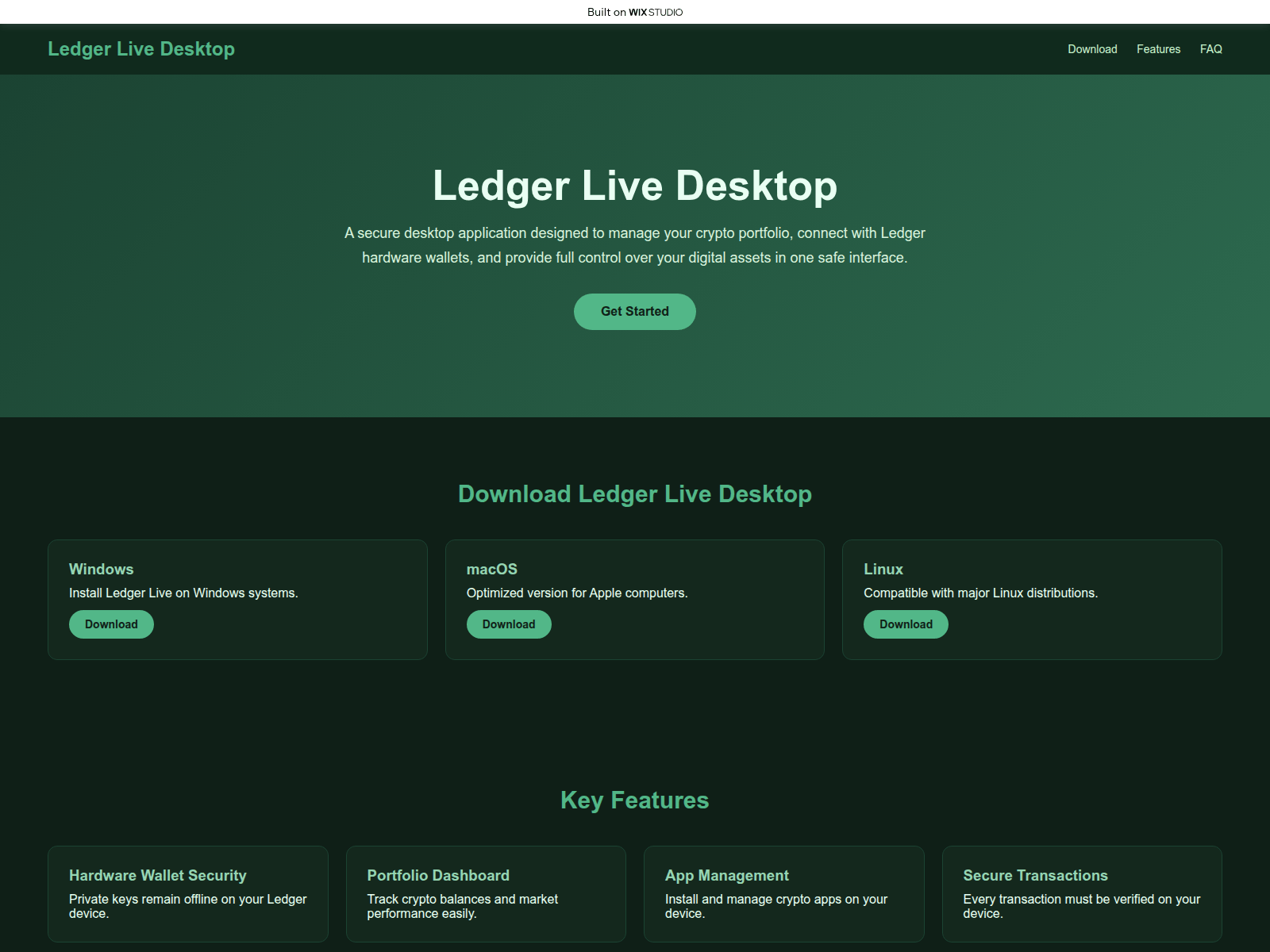Click the Ledger Live Desktop header logo
The width and height of the screenshot is (1270, 952).
[141, 49]
